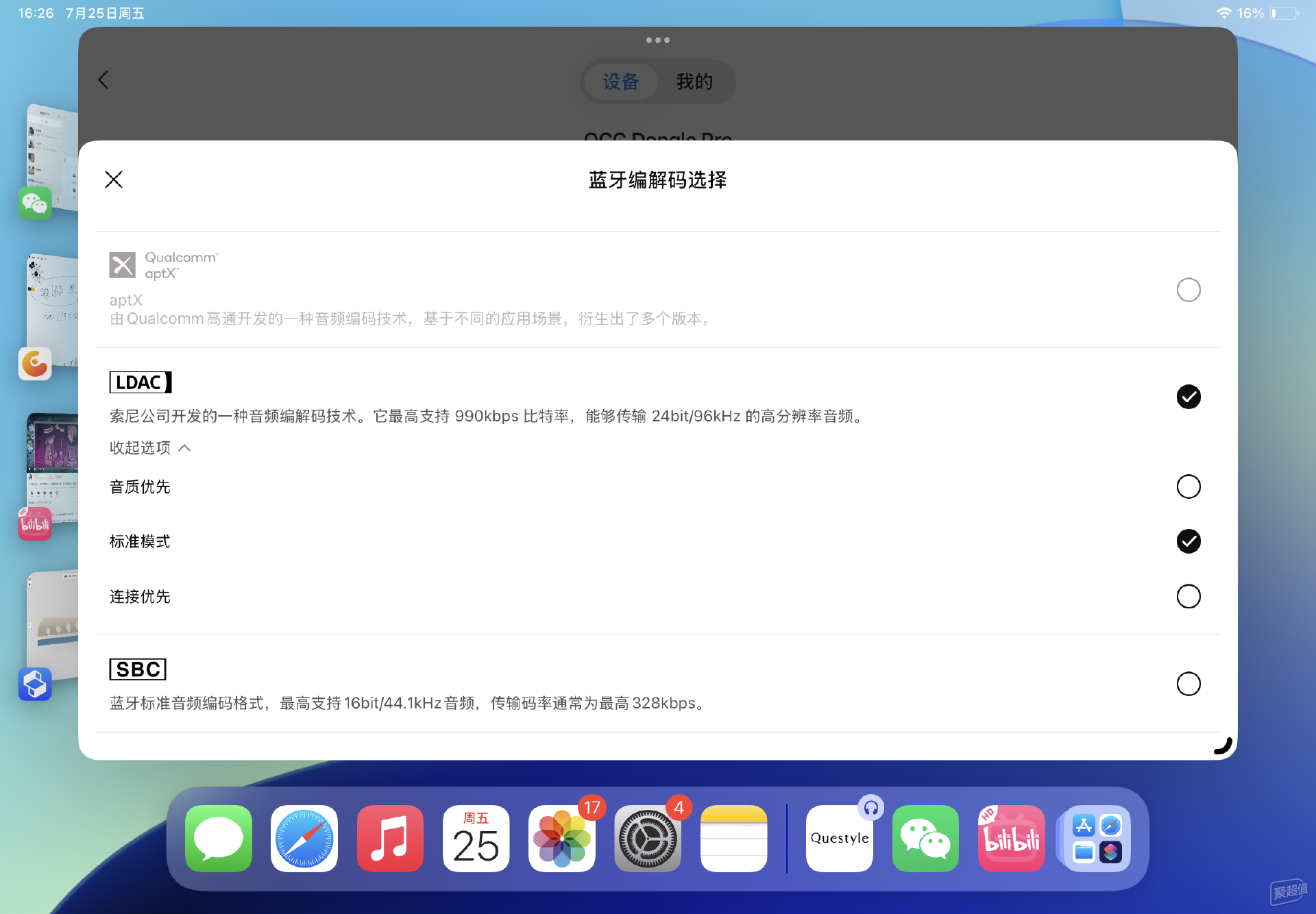The height and width of the screenshot is (914, 1316).
Task: Select the SBC codec radio button
Action: pyautogui.click(x=1189, y=684)
